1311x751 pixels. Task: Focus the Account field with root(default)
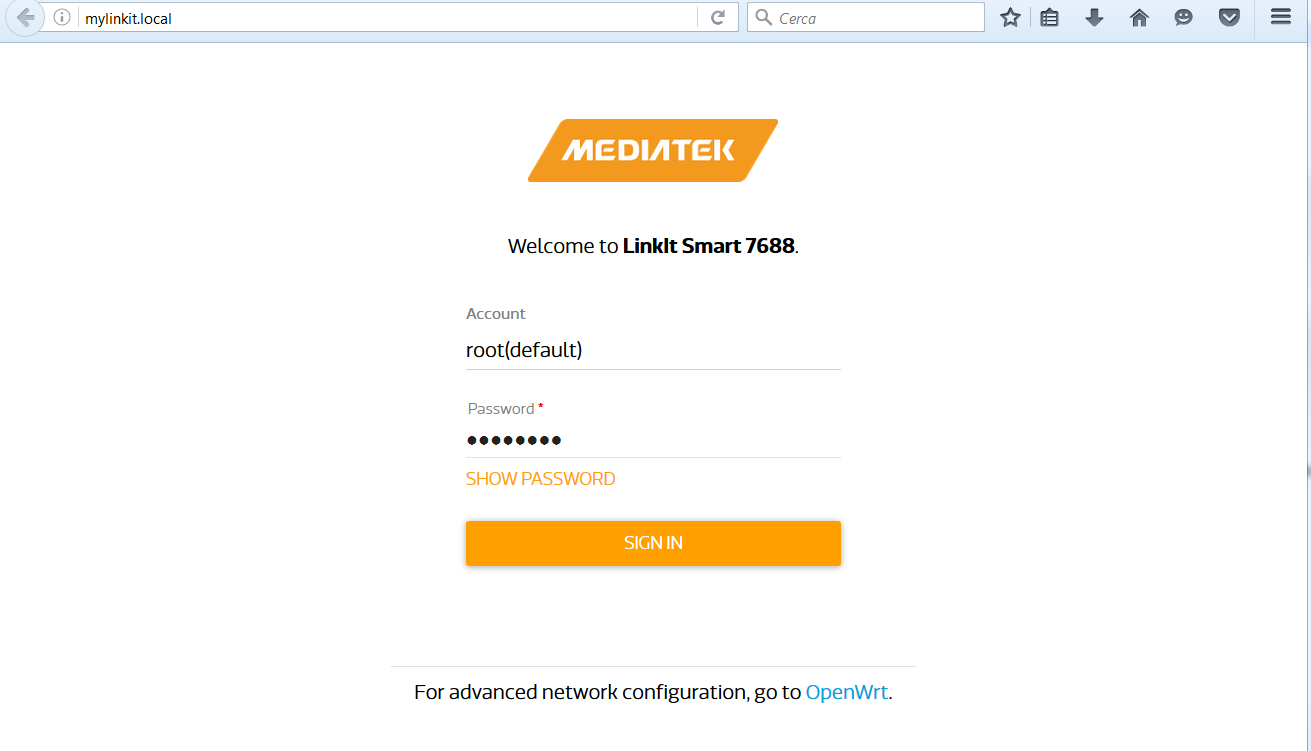(652, 350)
